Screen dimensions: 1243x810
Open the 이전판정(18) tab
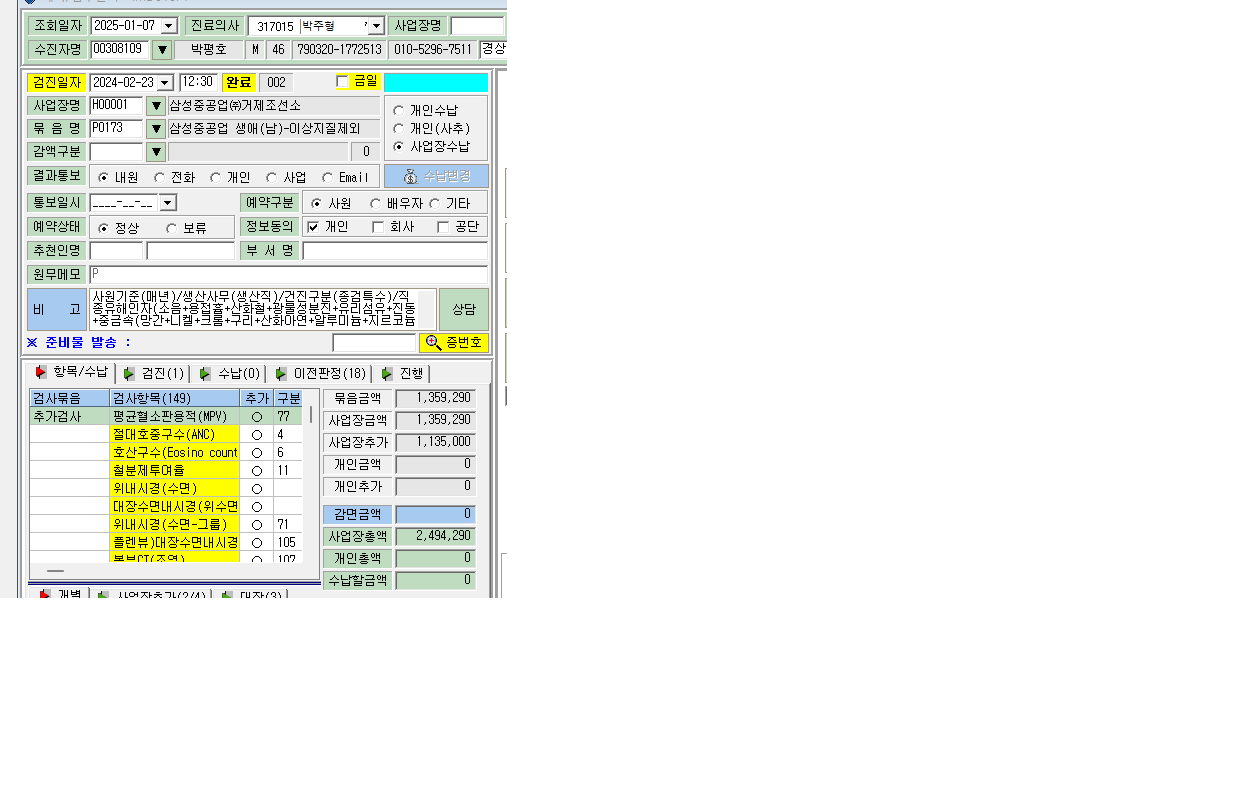point(321,374)
